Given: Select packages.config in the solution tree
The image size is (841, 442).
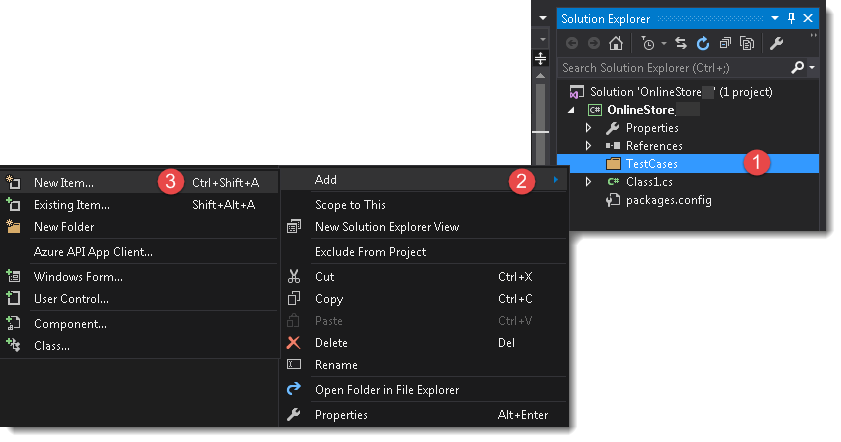Looking at the screenshot, I should pyautogui.click(x=668, y=200).
